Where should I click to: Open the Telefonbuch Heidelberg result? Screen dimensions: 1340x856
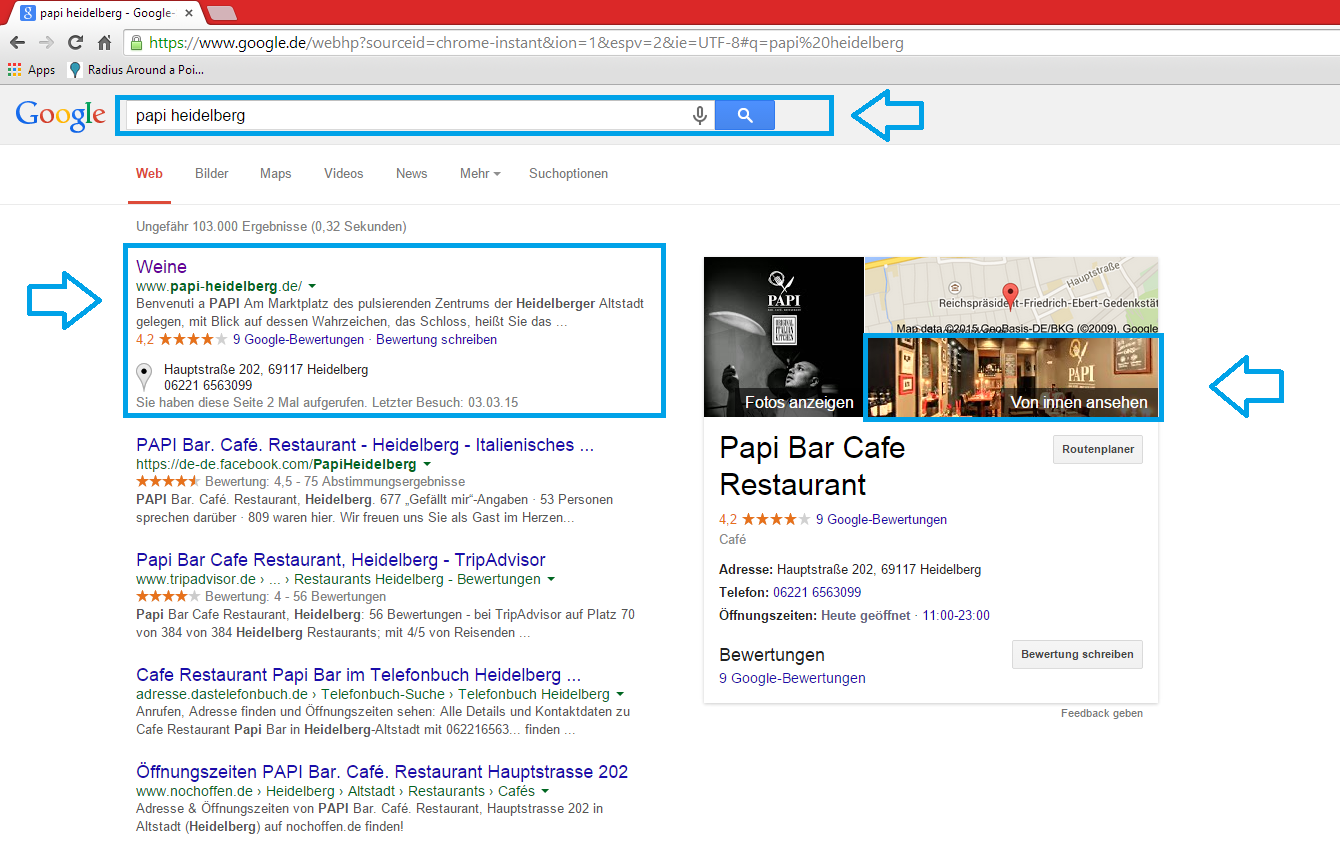[358, 675]
